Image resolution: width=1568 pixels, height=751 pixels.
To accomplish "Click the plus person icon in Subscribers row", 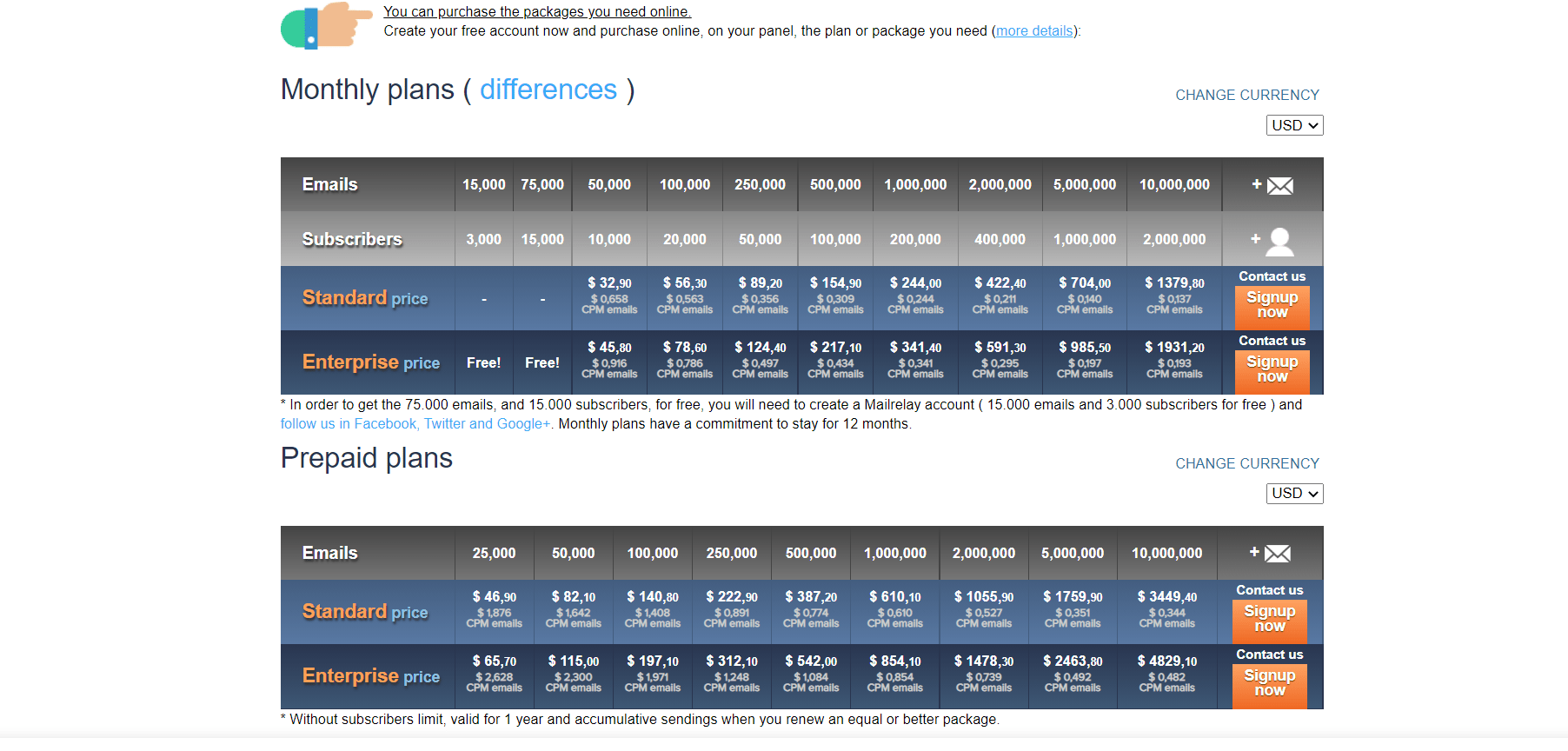I will tap(1272, 241).
